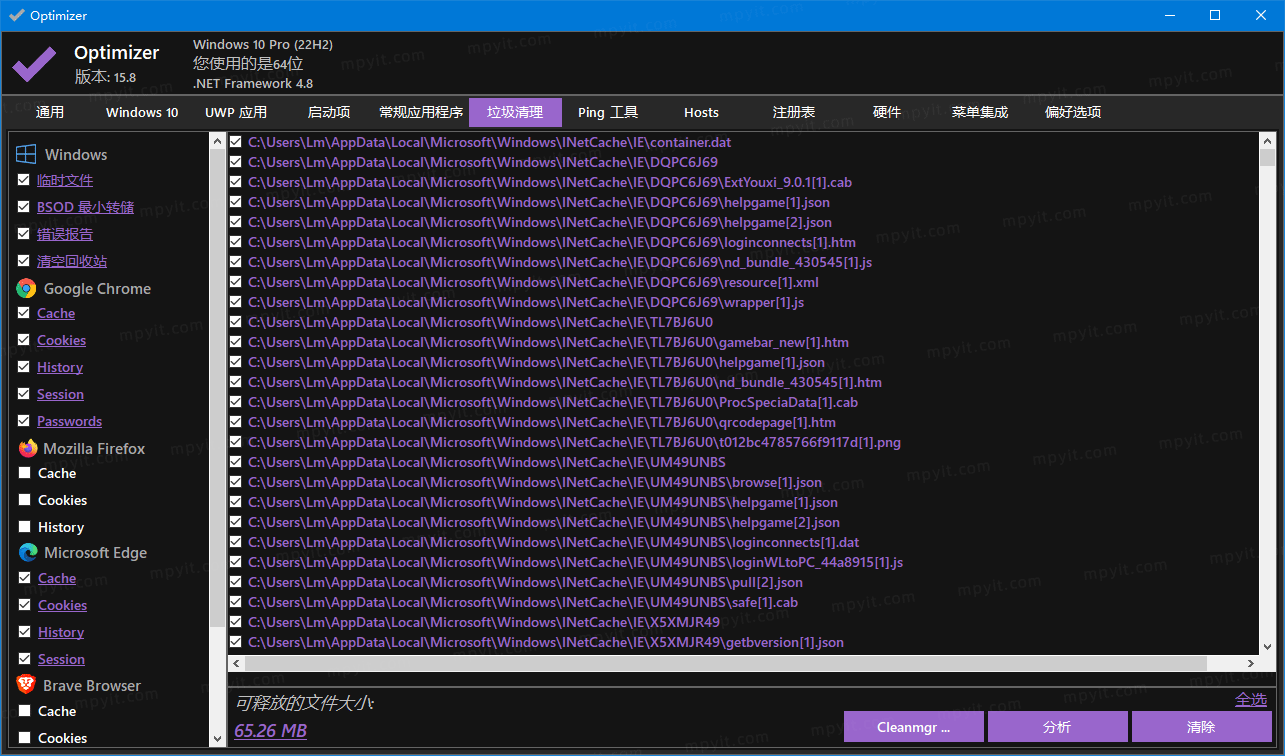The height and width of the screenshot is (756, 1285).
Task: Click the 分析 button
Action: click(x=1058, y=727)
